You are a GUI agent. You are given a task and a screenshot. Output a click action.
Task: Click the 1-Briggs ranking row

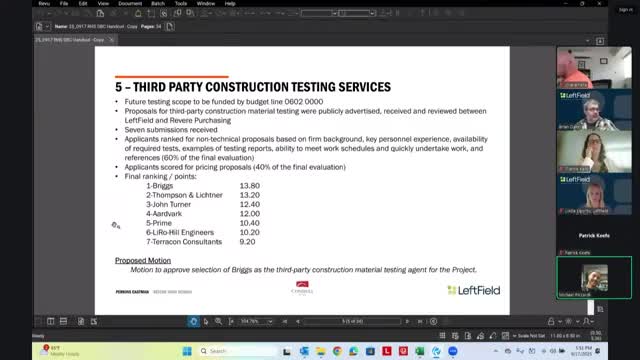click(203, 186)
